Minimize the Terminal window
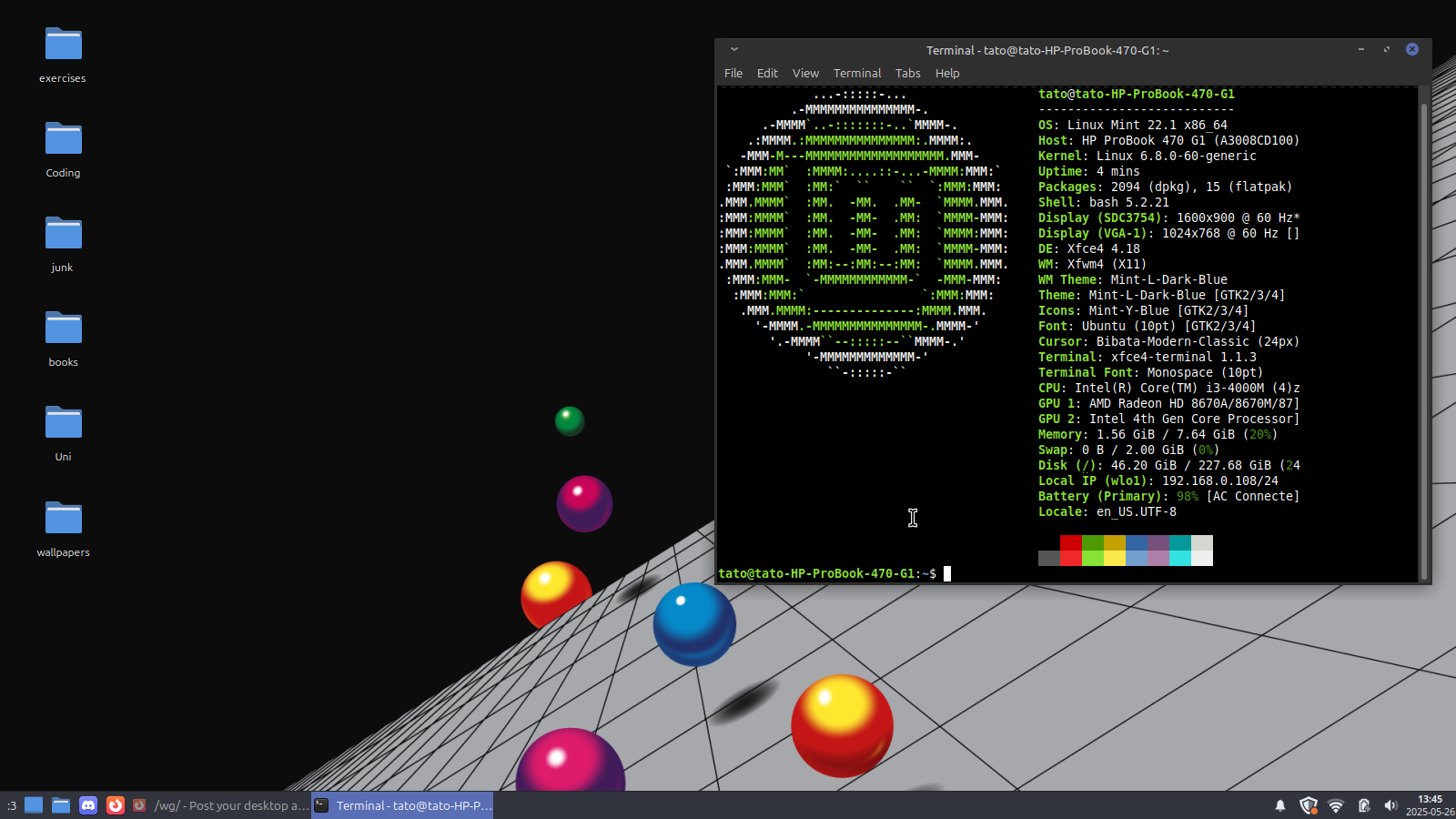This screenshot has height=819, width=1456. click(1361, 49)
